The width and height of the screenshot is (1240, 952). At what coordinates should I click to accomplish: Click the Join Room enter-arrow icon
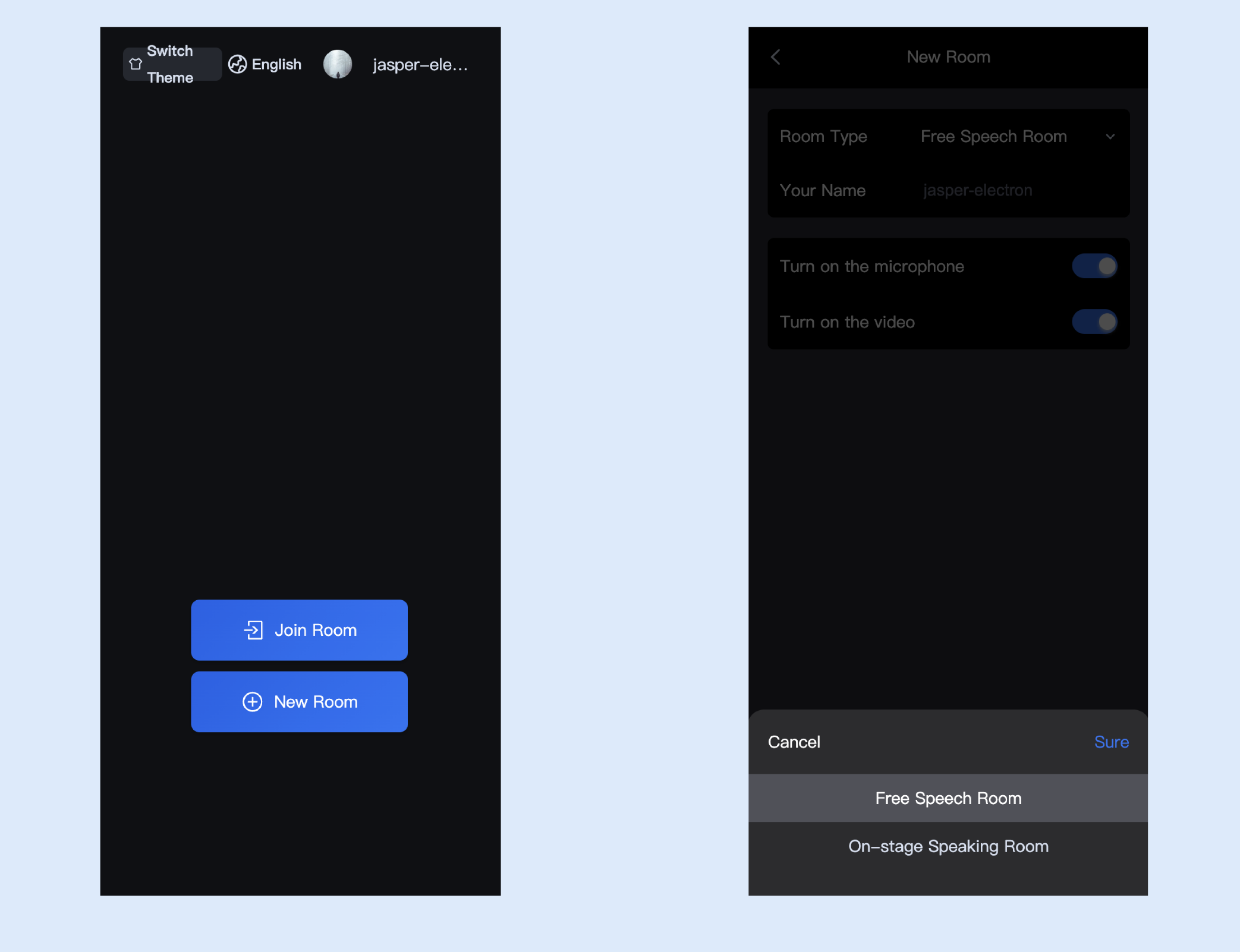[254, 630]
